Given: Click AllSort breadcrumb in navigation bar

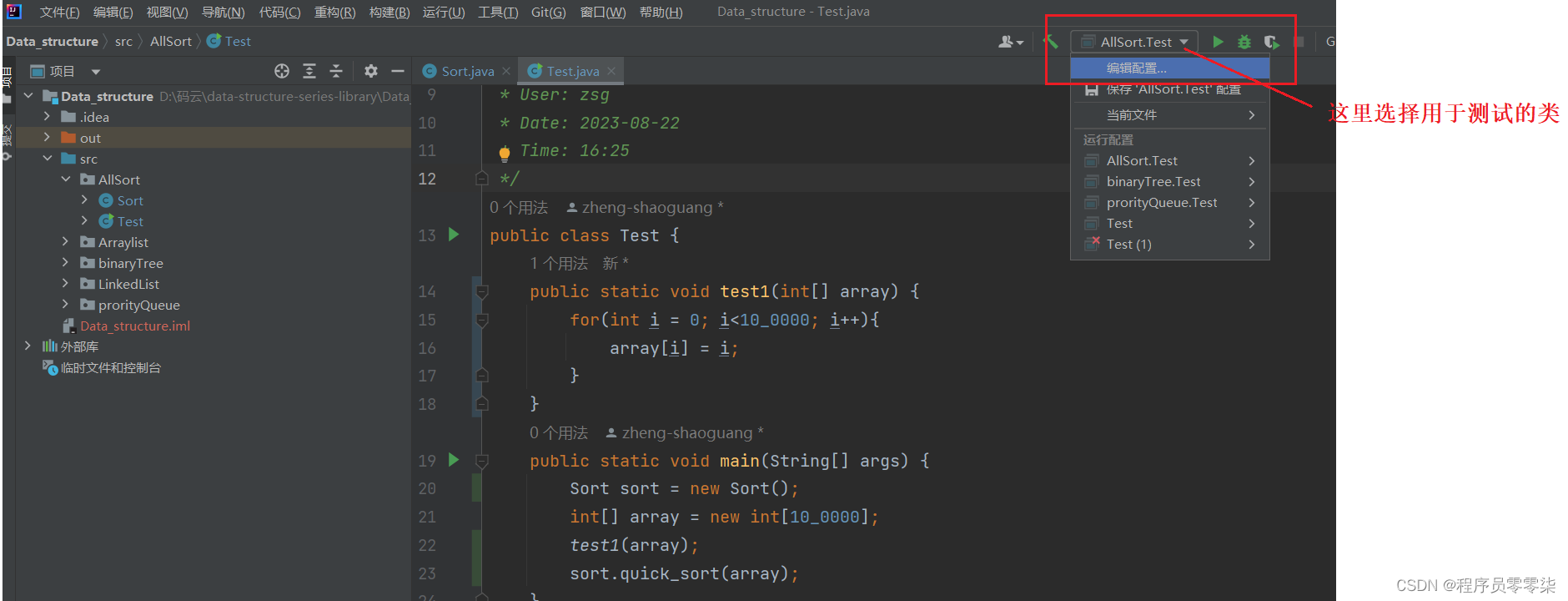Looking at the screenshot, I should (x=171, y=41).
